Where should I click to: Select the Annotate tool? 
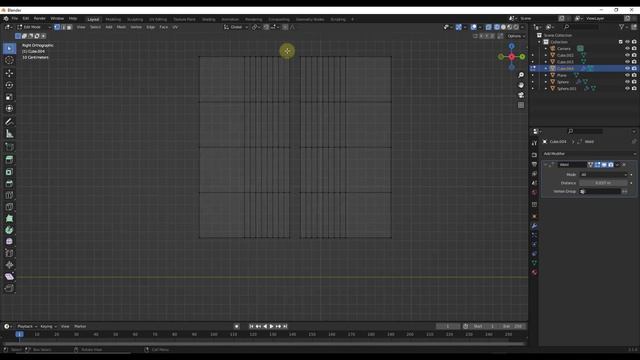point(9,122)
